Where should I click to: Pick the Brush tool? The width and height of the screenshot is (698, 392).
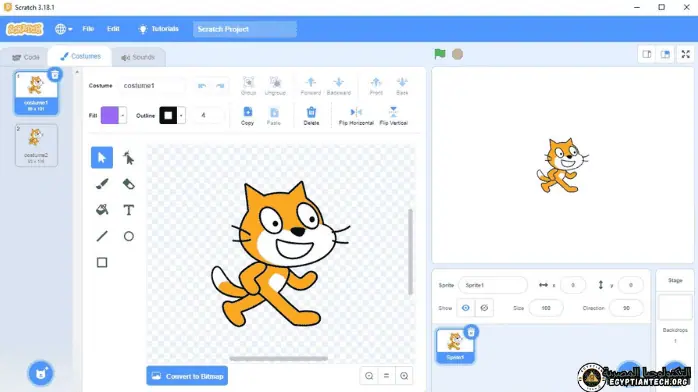101,184
